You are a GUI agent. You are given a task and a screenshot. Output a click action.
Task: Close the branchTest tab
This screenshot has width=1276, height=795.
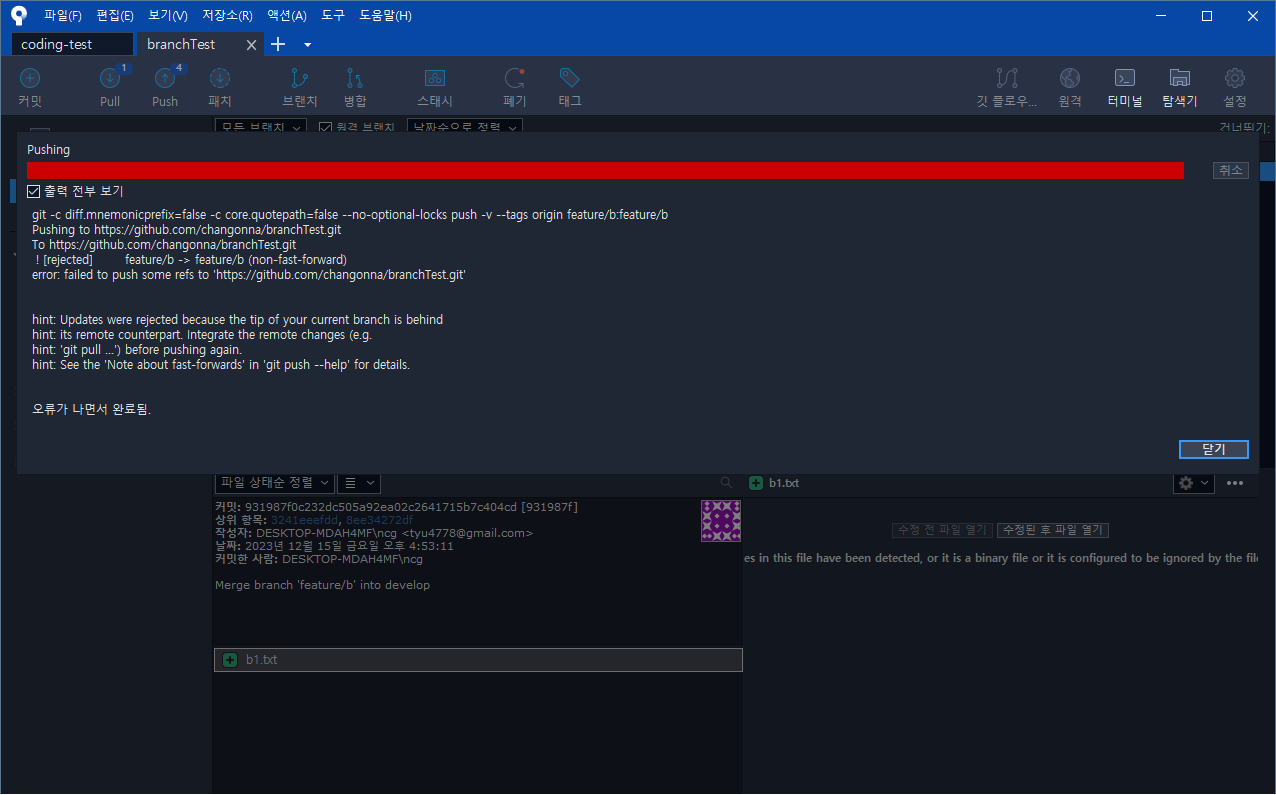(x=251, y=45)
